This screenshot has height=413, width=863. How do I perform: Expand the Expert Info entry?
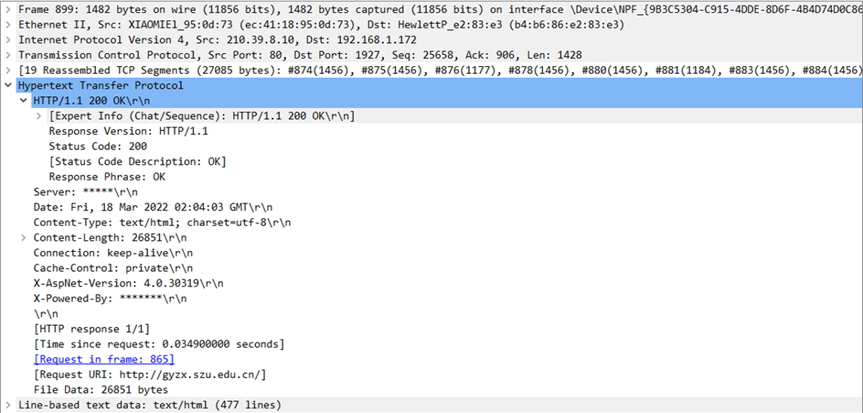coord(39,116)
